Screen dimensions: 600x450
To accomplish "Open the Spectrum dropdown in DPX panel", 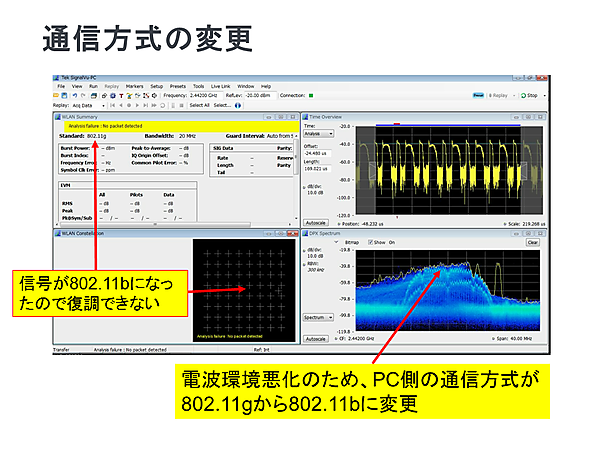I will pos(318,318).
